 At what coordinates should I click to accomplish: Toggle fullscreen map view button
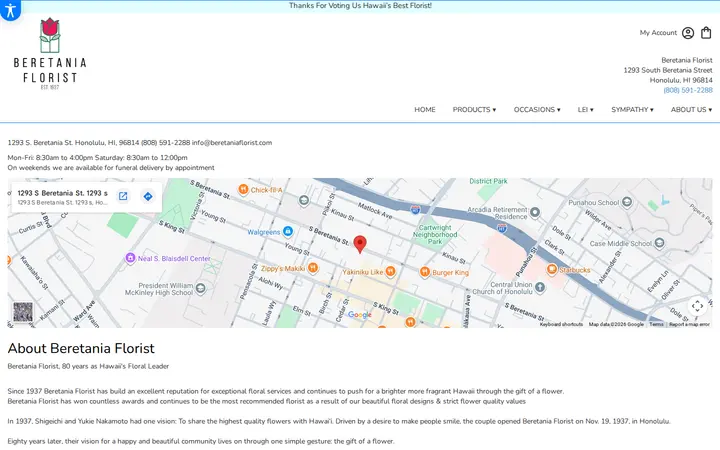[x=697, y=306]
